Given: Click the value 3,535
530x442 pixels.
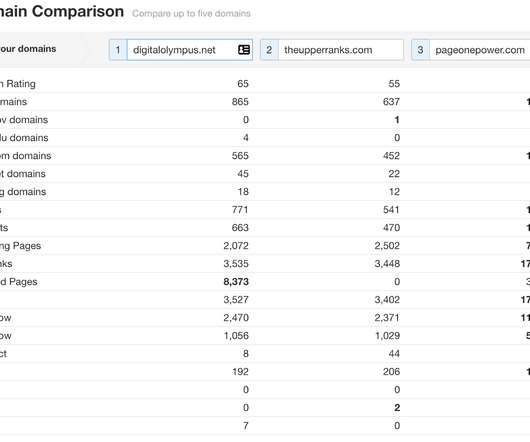Looking at the screenshot, I should point(236,264).
